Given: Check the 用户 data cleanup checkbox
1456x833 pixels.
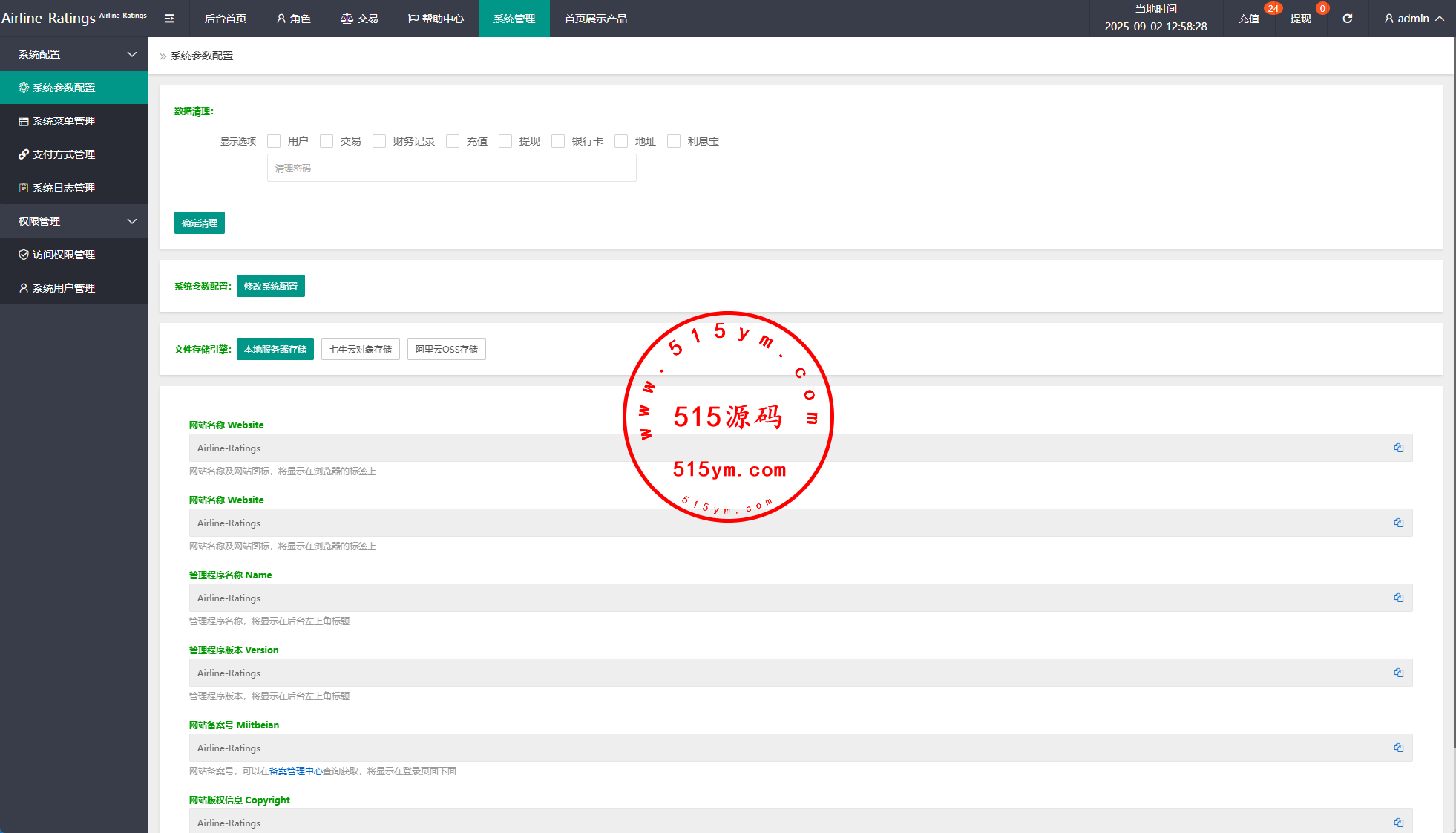Looking at the screenshot, I should 274,141.
